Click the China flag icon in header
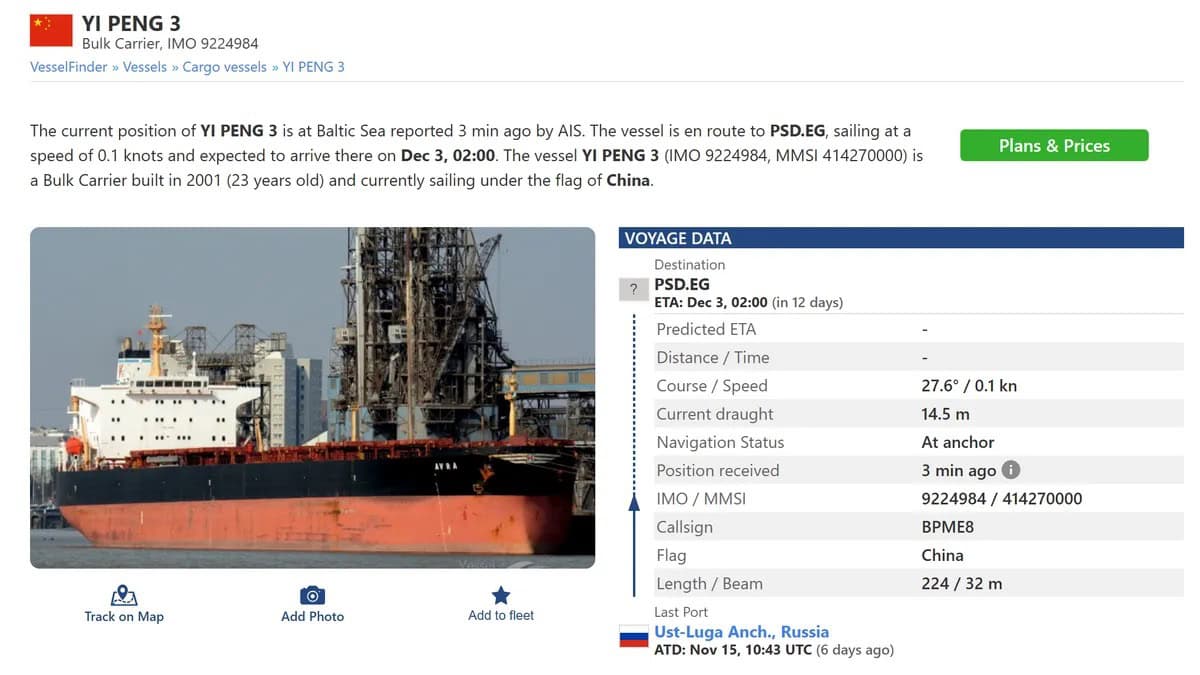1200x675 pixels. pyautogui.click(x=51, y=30)
